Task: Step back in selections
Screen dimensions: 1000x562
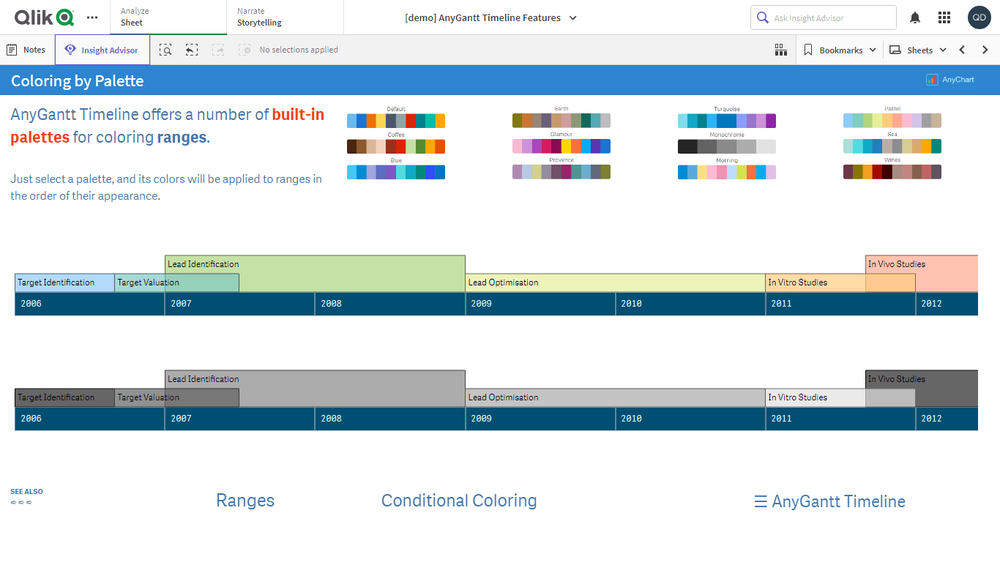Action: [192, 50]
